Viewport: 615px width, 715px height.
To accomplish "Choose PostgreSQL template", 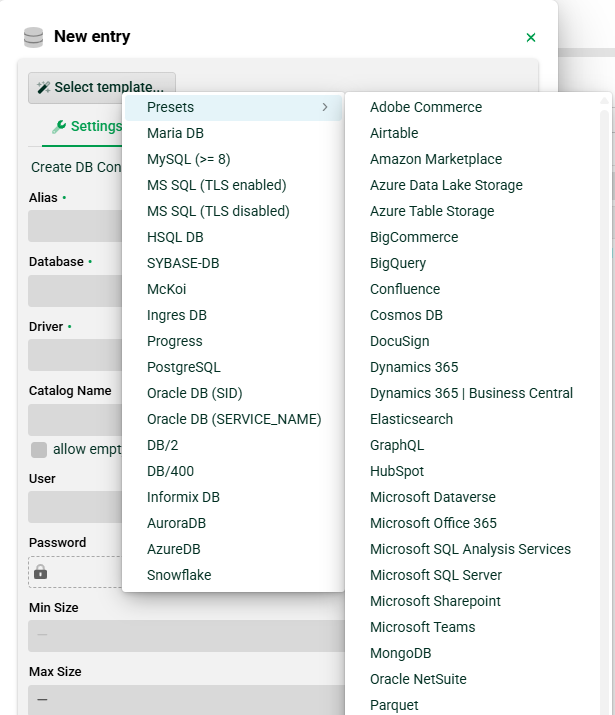I will coord(233,367).
